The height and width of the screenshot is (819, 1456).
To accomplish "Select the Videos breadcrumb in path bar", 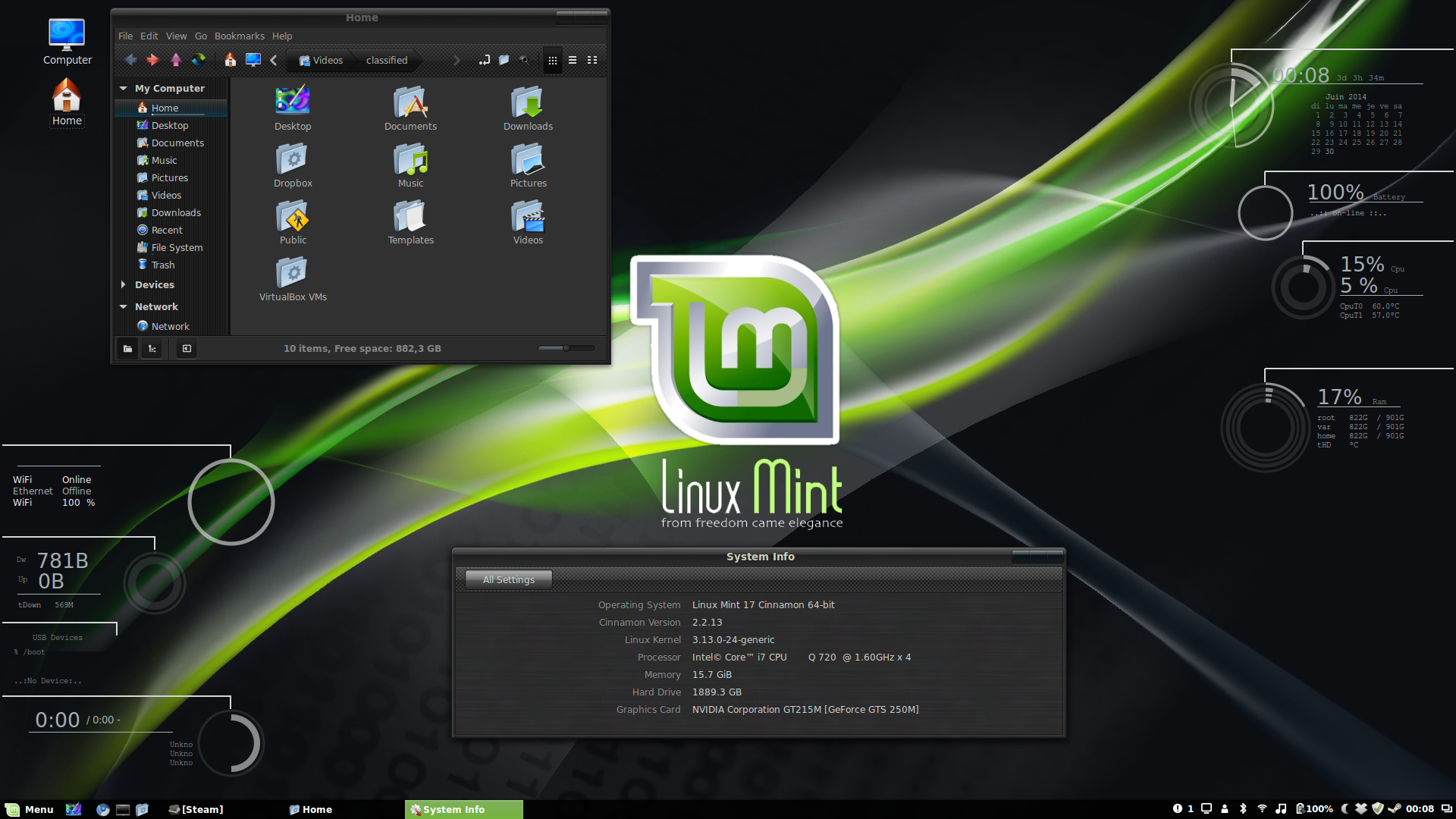I will [321, 60].
